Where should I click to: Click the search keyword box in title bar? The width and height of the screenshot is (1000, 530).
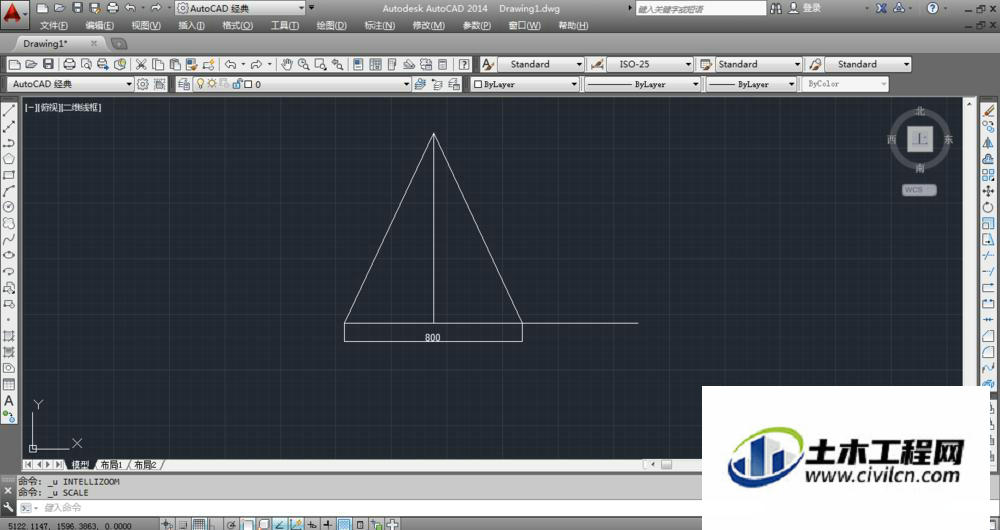[700, 8]
